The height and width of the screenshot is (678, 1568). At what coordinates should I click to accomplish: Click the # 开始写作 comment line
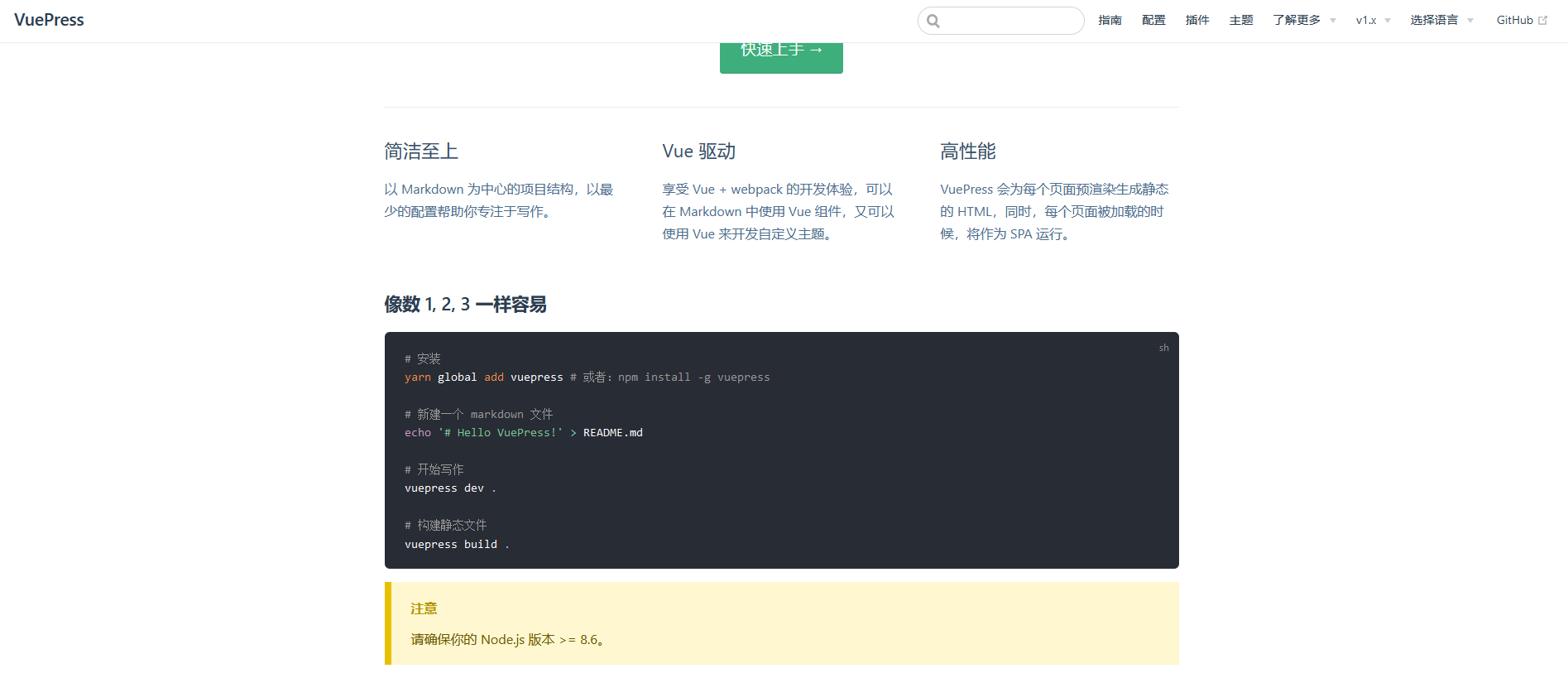click(434, 469)
